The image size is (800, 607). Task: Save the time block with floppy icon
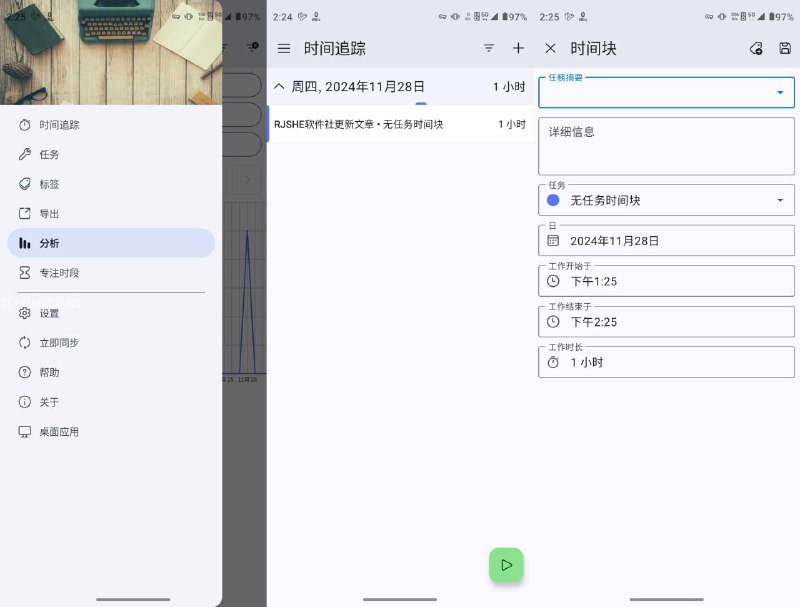coord(786,47)
